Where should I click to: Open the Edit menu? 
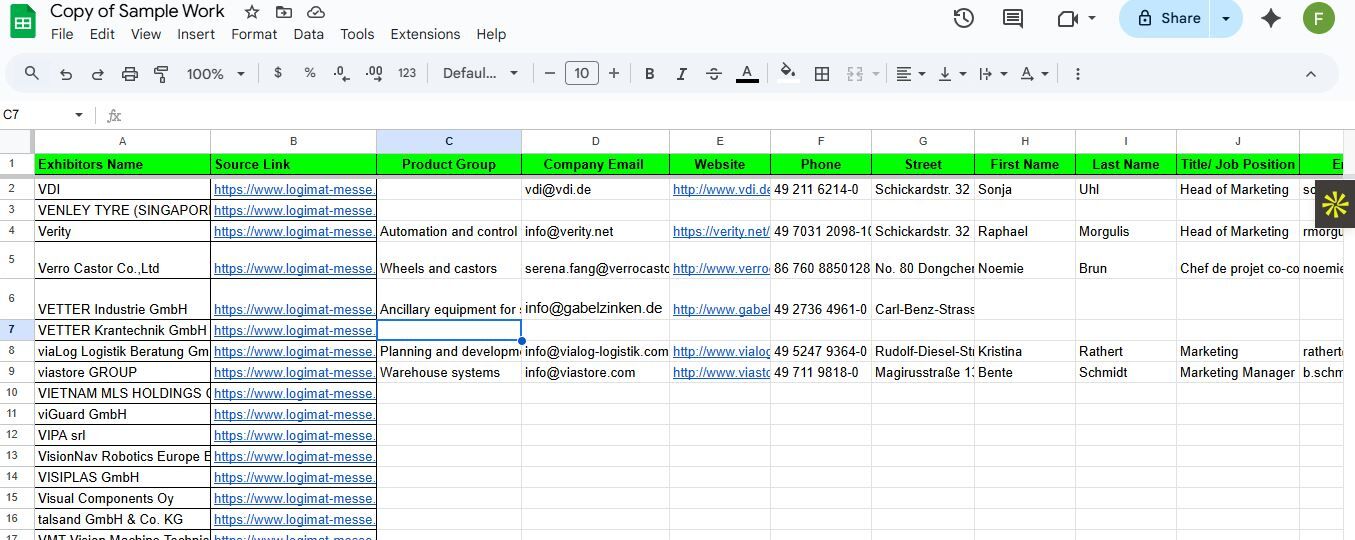(102, 34)
